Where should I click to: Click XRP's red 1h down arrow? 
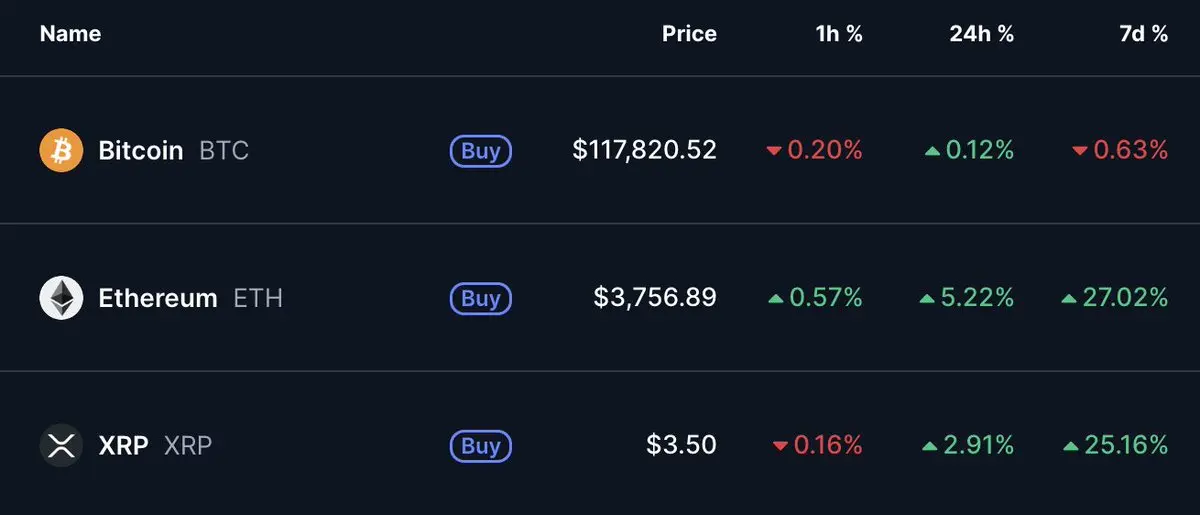point(781,446)
